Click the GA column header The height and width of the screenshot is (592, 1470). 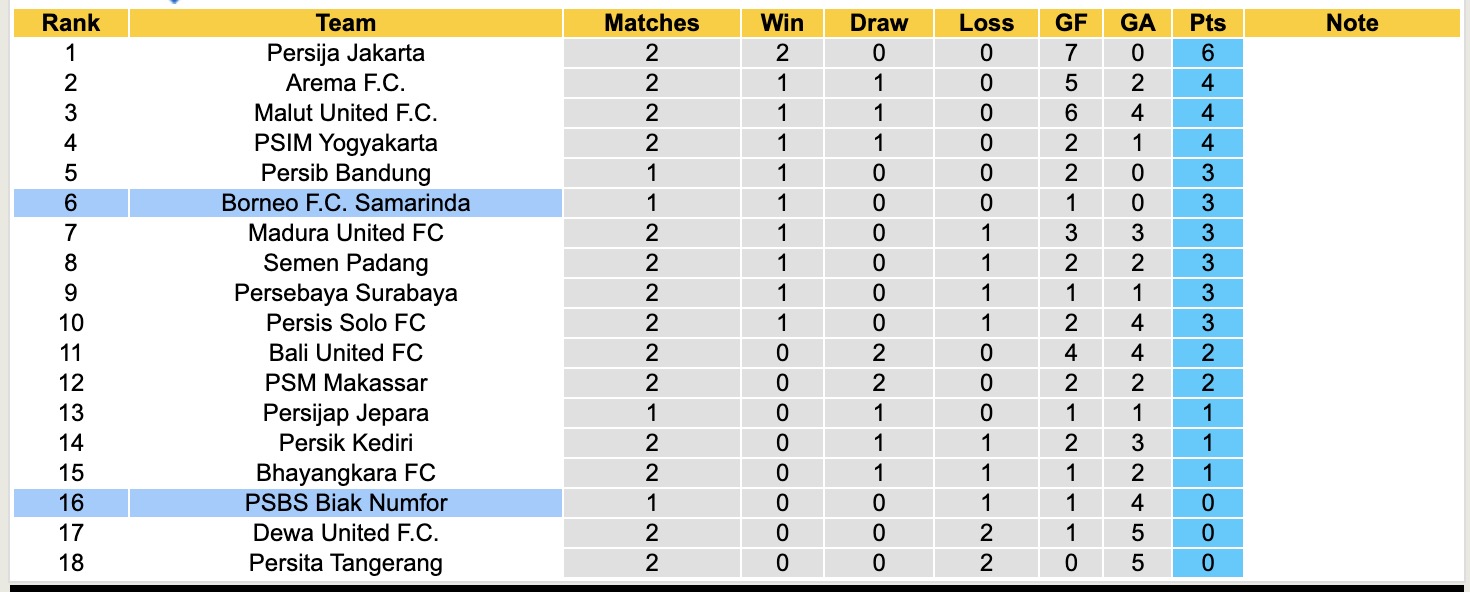click(x=1138, y=23)
